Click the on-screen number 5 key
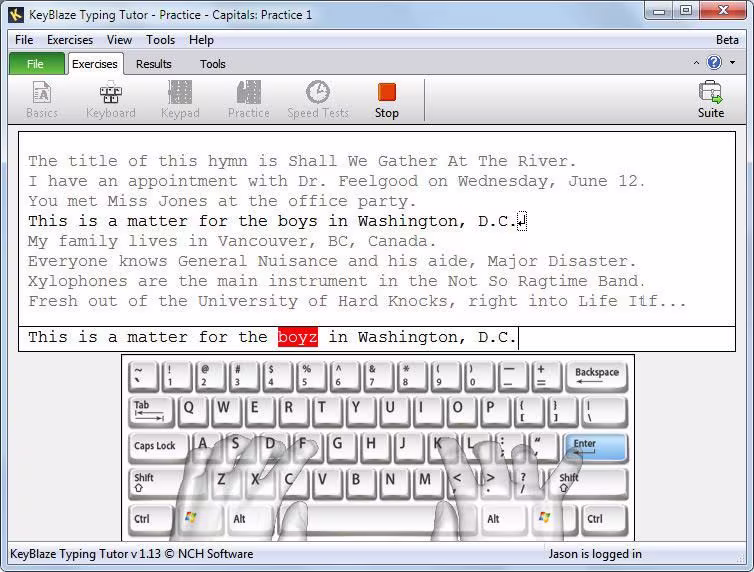754x572 pixels. tap(310, 376)
